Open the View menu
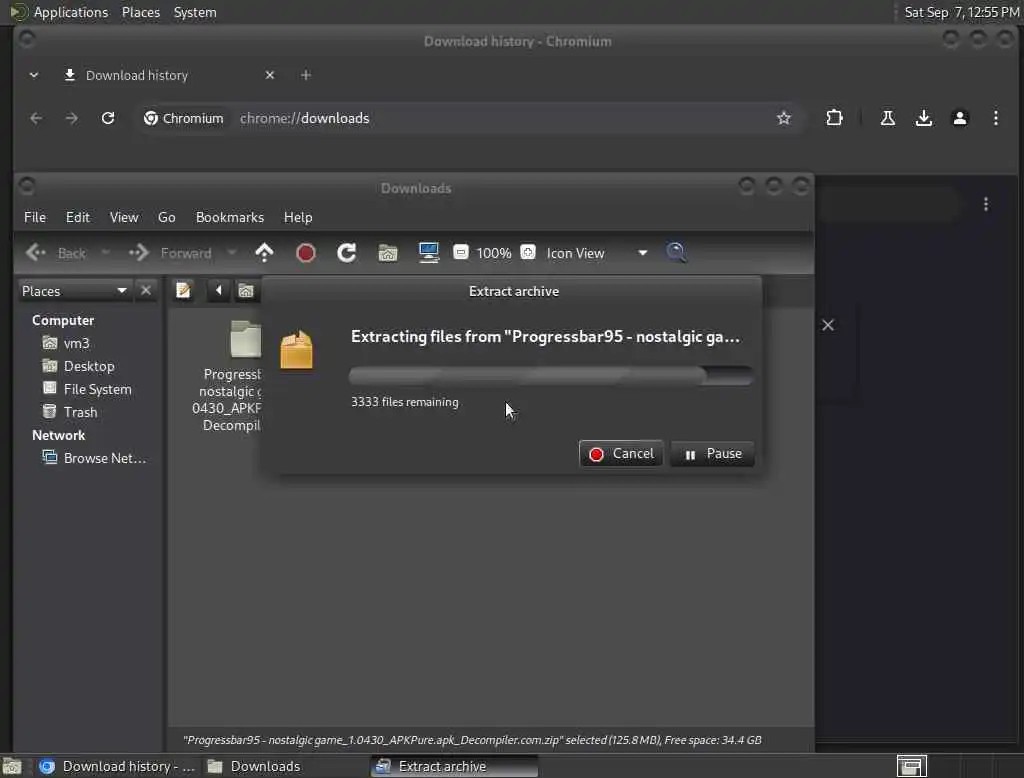 pyautogui.click(x=124, y=218)
